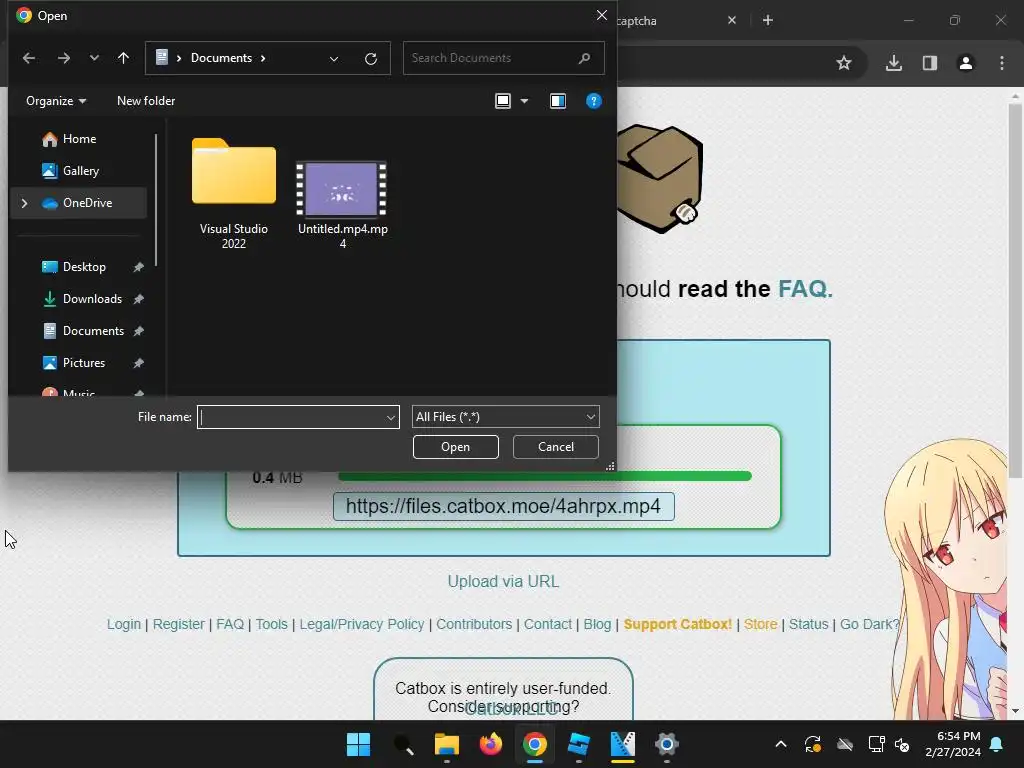Cancel the Open dialog
The image size is (1024, 768).
click(556, 447)
